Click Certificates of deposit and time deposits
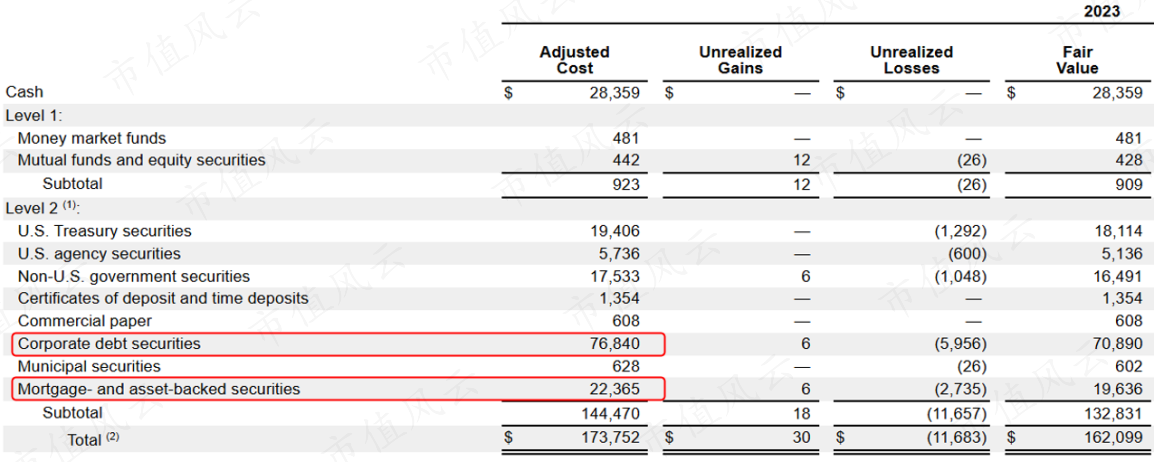1154x462 pixels. pyautogui.click(x=163, y=298)
